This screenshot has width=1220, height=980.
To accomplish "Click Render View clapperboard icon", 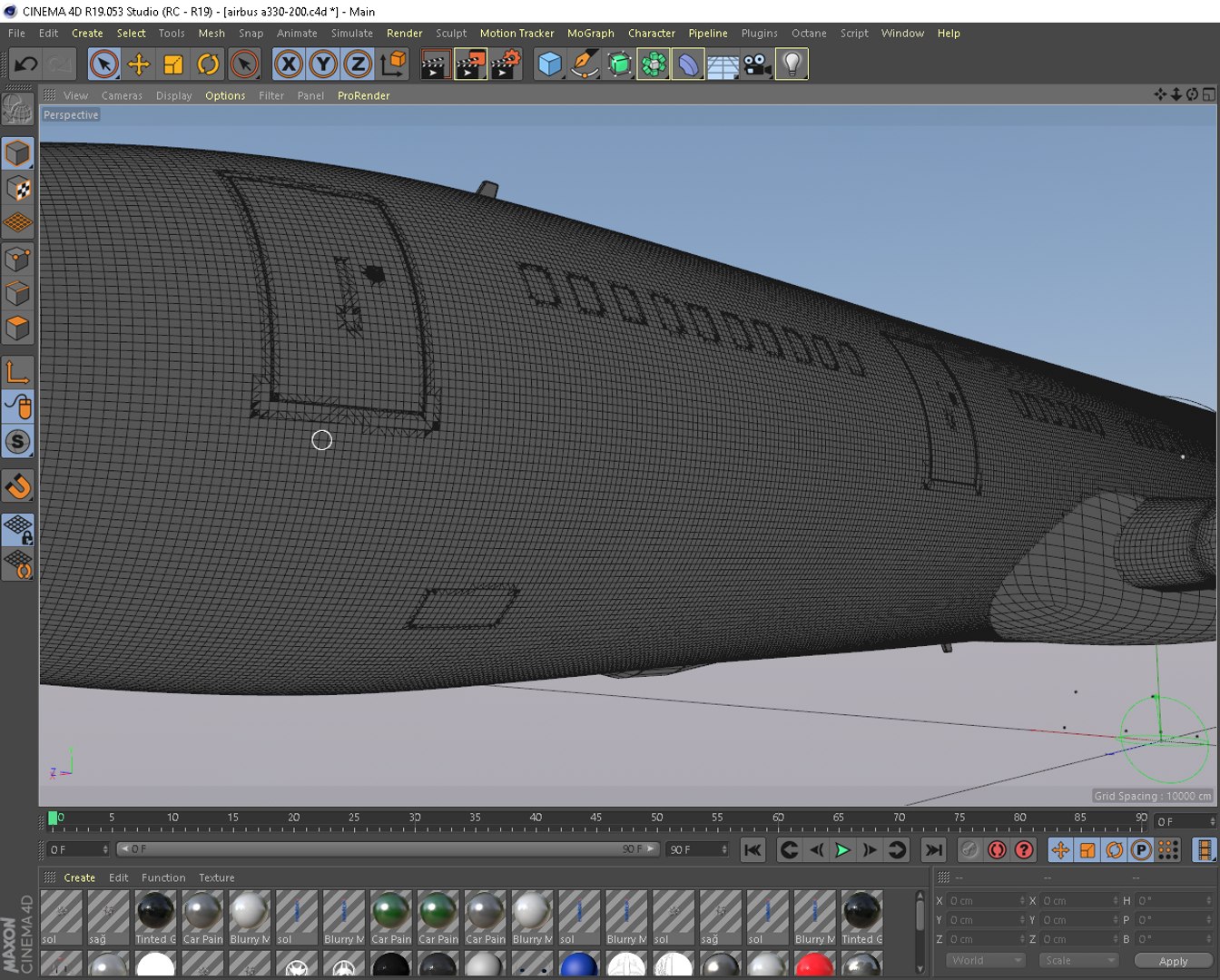I will point(436,64).
